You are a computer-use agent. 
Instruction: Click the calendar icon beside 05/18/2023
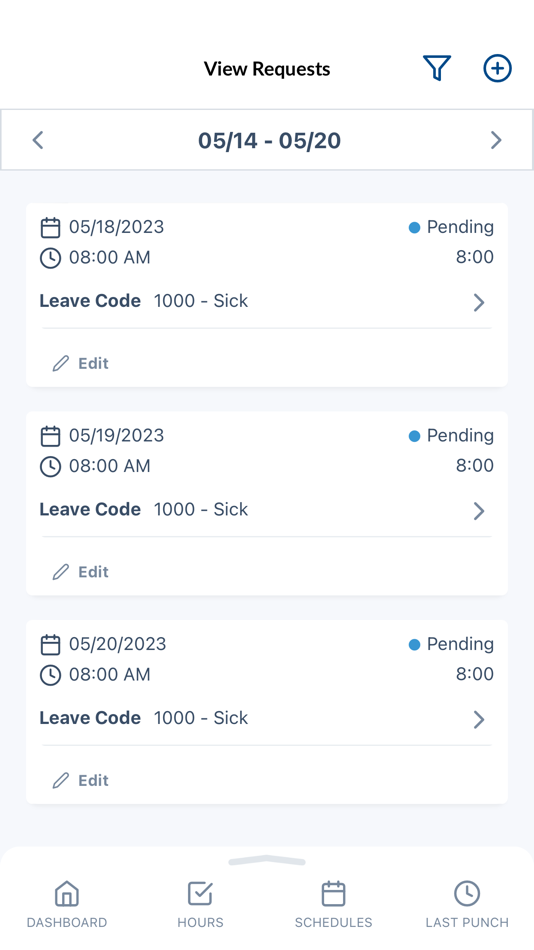tap(50, 228)
